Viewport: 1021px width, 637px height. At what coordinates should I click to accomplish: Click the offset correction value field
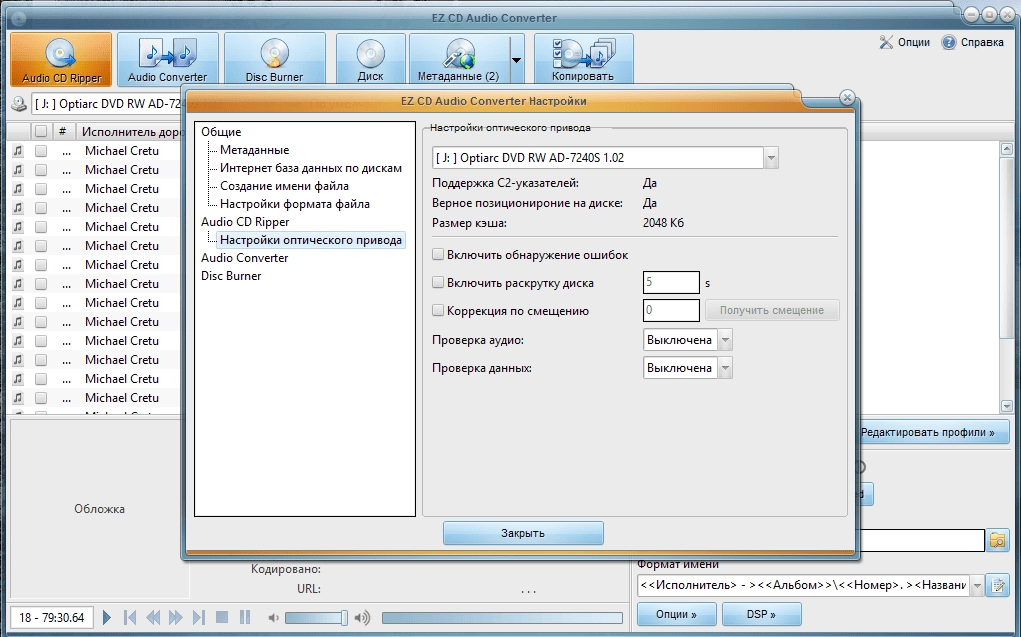tap(671, 310)
